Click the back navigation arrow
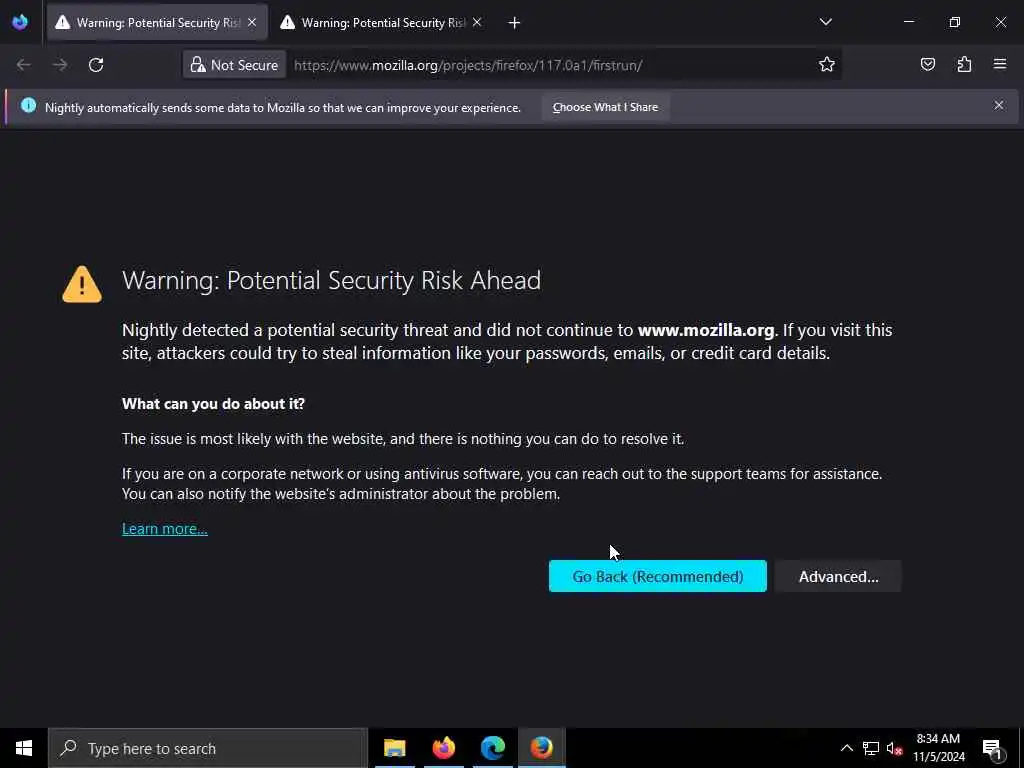The image size is (1024, 768). (x=24, y=65)
